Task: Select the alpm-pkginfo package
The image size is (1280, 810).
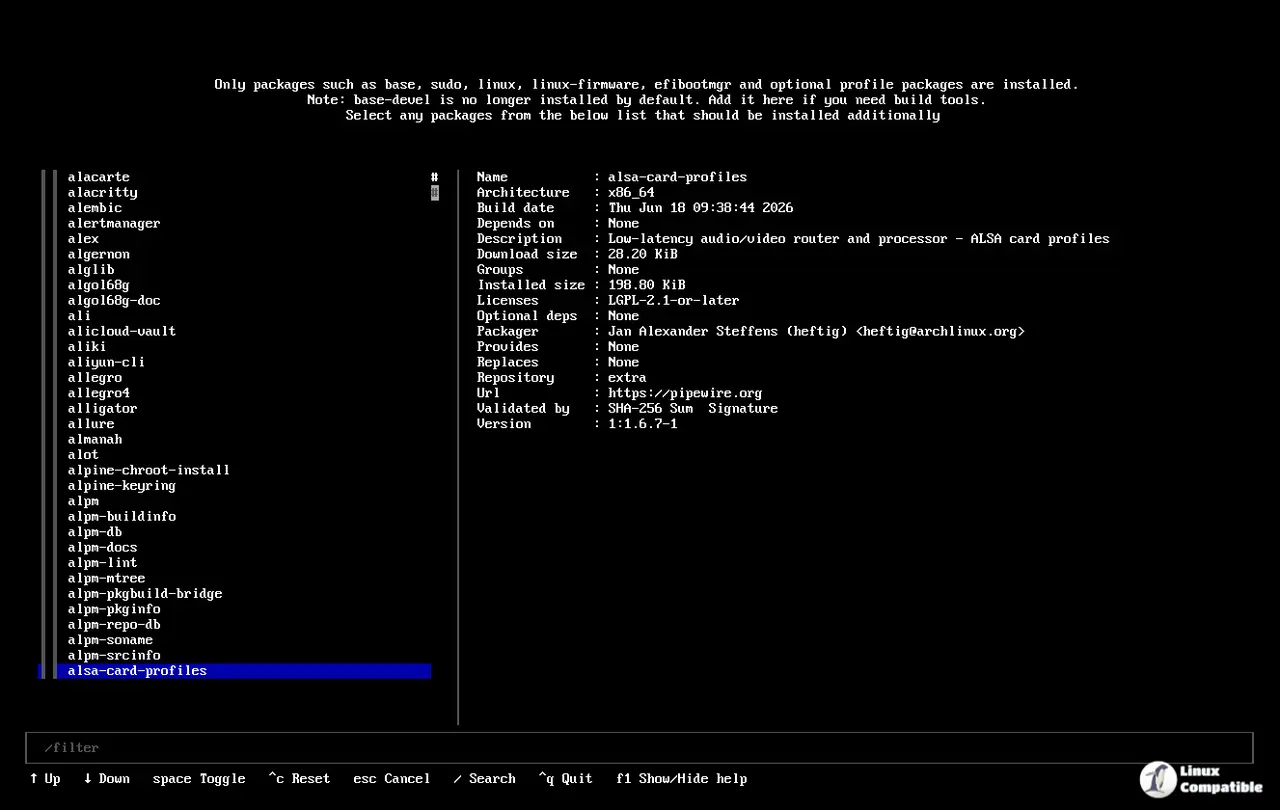Action: tap(114, 609)
